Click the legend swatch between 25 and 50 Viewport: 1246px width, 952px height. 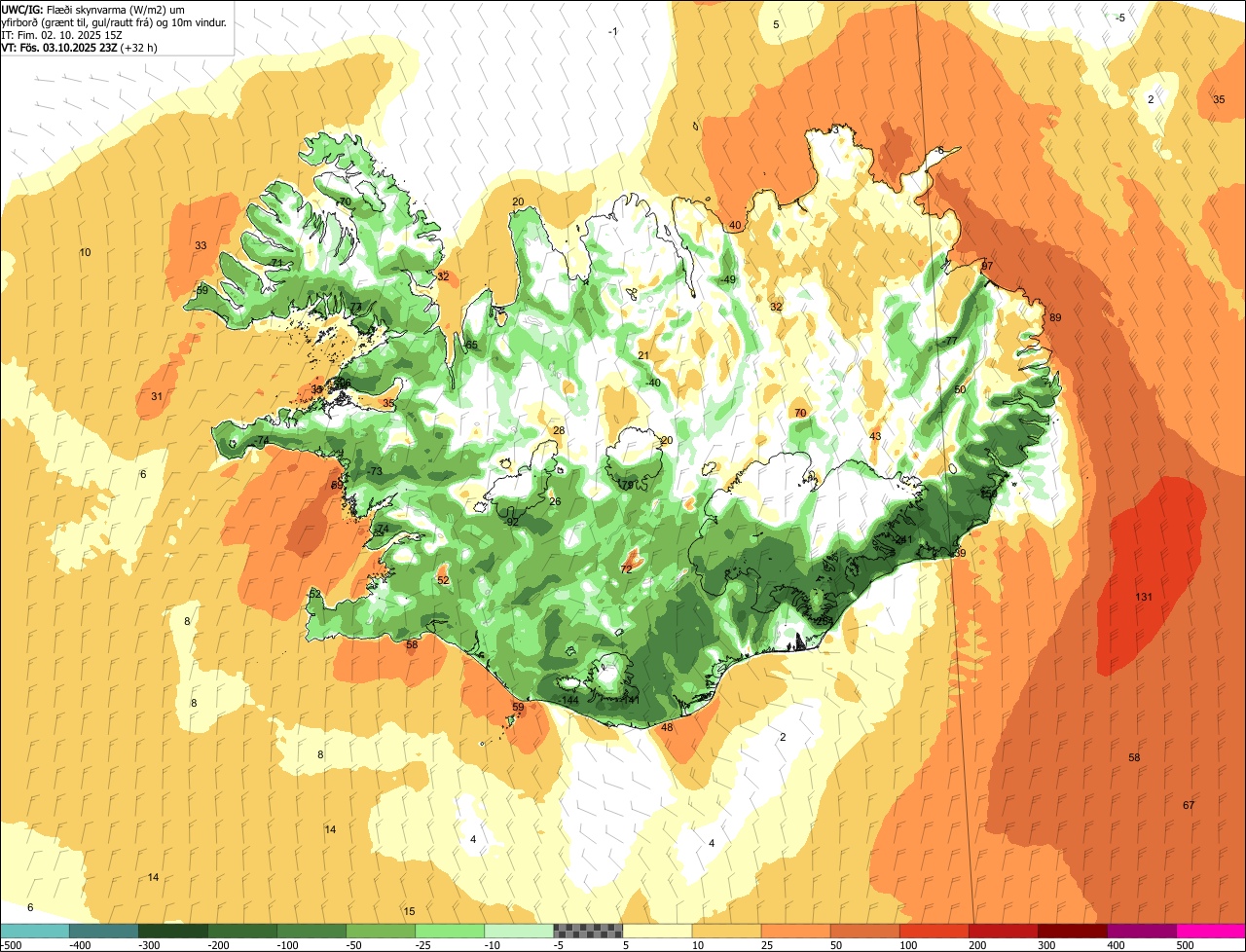pos(795,931)
